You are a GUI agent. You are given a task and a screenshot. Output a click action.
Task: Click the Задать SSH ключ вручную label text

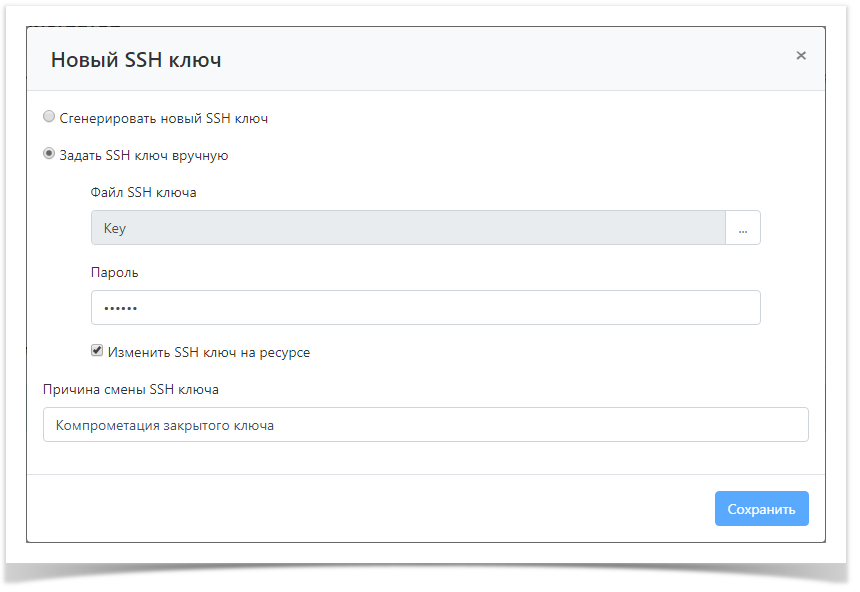pyautogui.click(x=144, y=155)
